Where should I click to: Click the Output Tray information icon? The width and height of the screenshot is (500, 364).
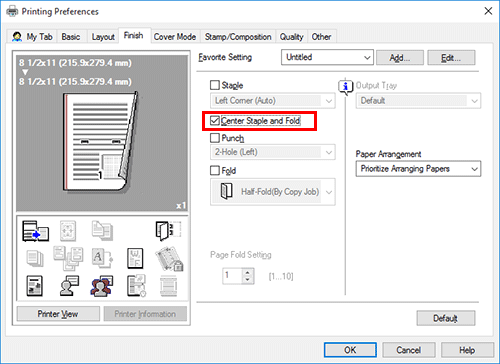pyautogui.click(x=346, y=87)
